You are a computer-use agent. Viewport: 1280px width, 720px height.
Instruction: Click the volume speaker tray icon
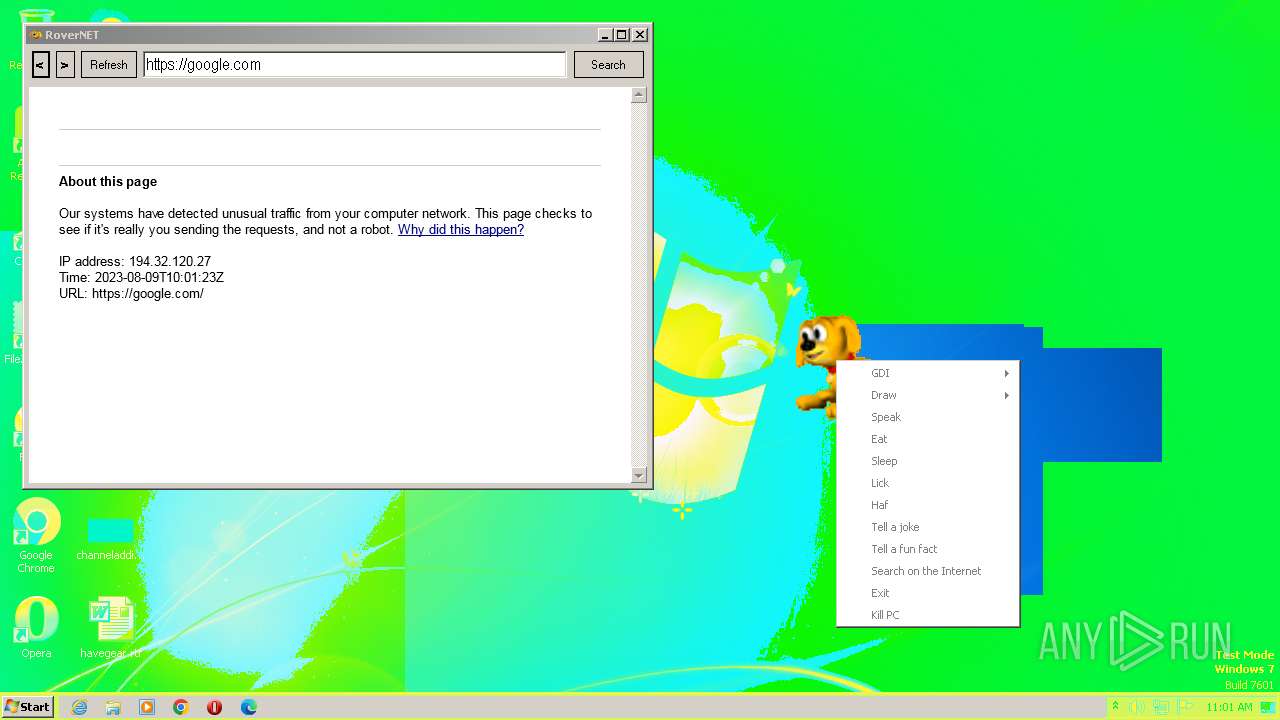point(1137,707)
